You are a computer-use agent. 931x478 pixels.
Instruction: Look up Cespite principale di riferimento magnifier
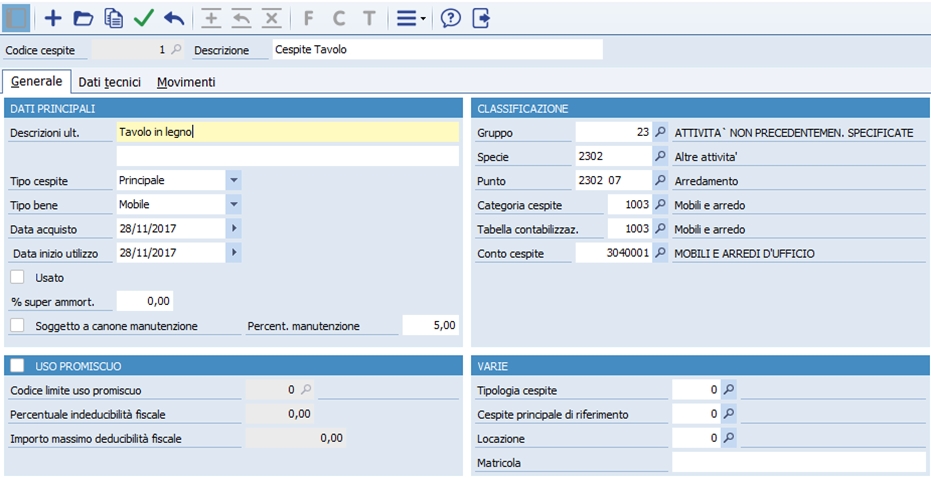coord(729,414)
